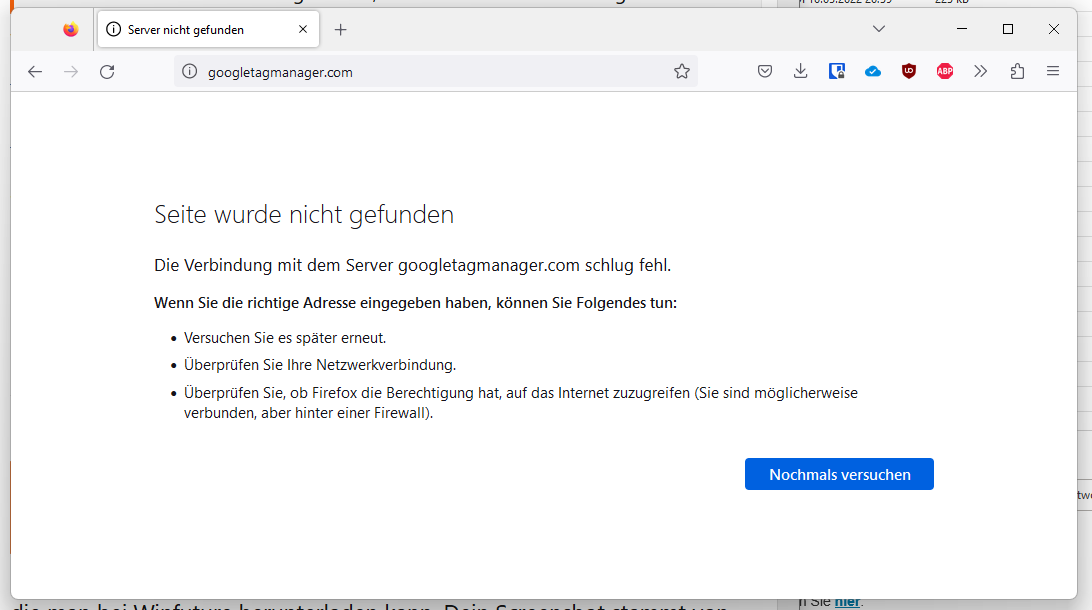The height and width of the screenshot is (610, 1092).
Task: Open the uBlock Origin shield icon
Action: coord(909,71)
